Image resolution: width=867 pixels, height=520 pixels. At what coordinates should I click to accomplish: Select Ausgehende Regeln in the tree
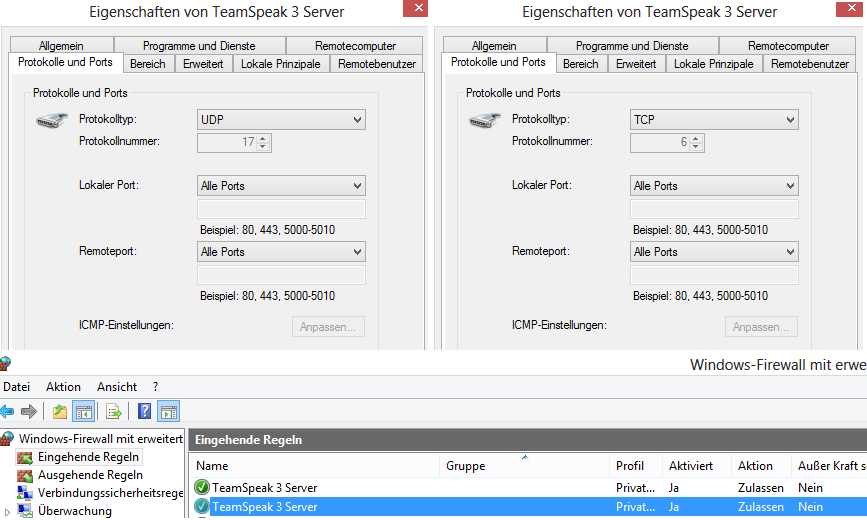90,475
